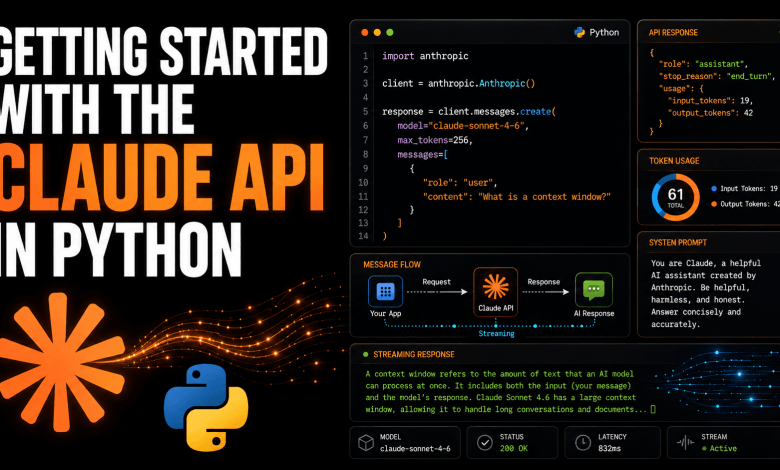Screen dimensions: 780x470
Task: Click the TOKEN USAGE panel heading
Action: [674, 161]
